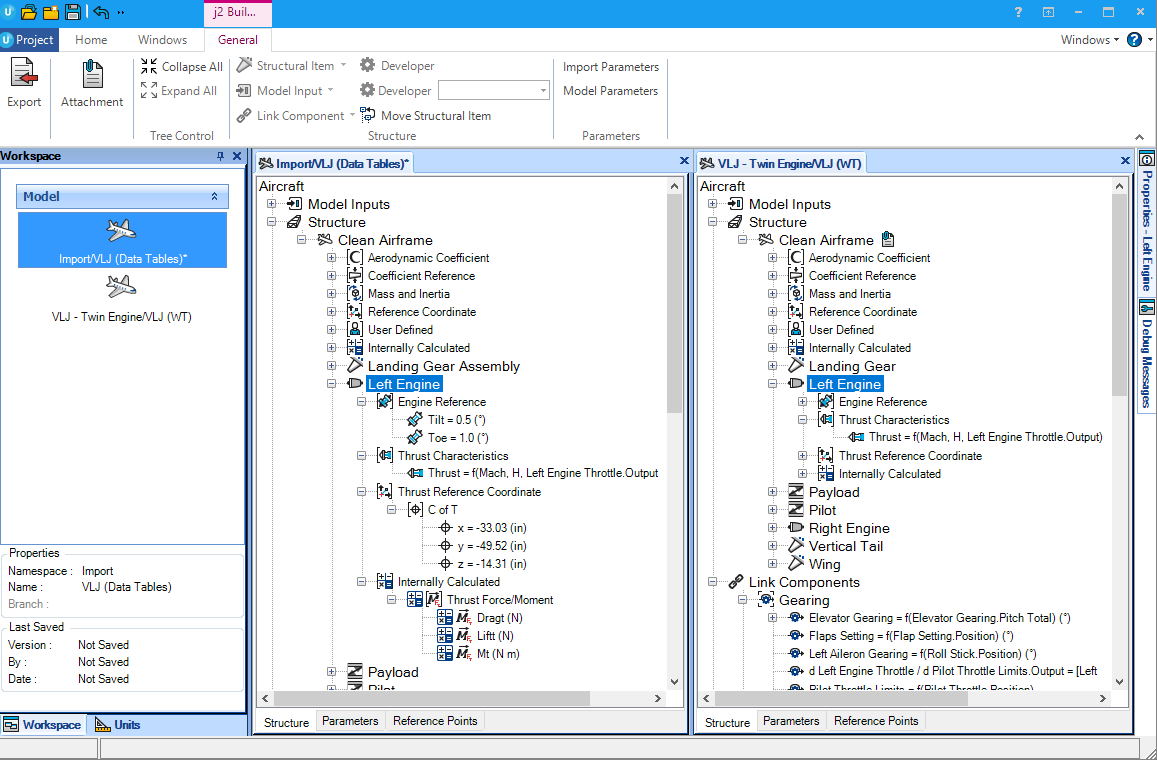The width and height of the screenshot is (1157, 760).
Task: Collapse the ribbon with the arrow
Action: (1139, 137)
